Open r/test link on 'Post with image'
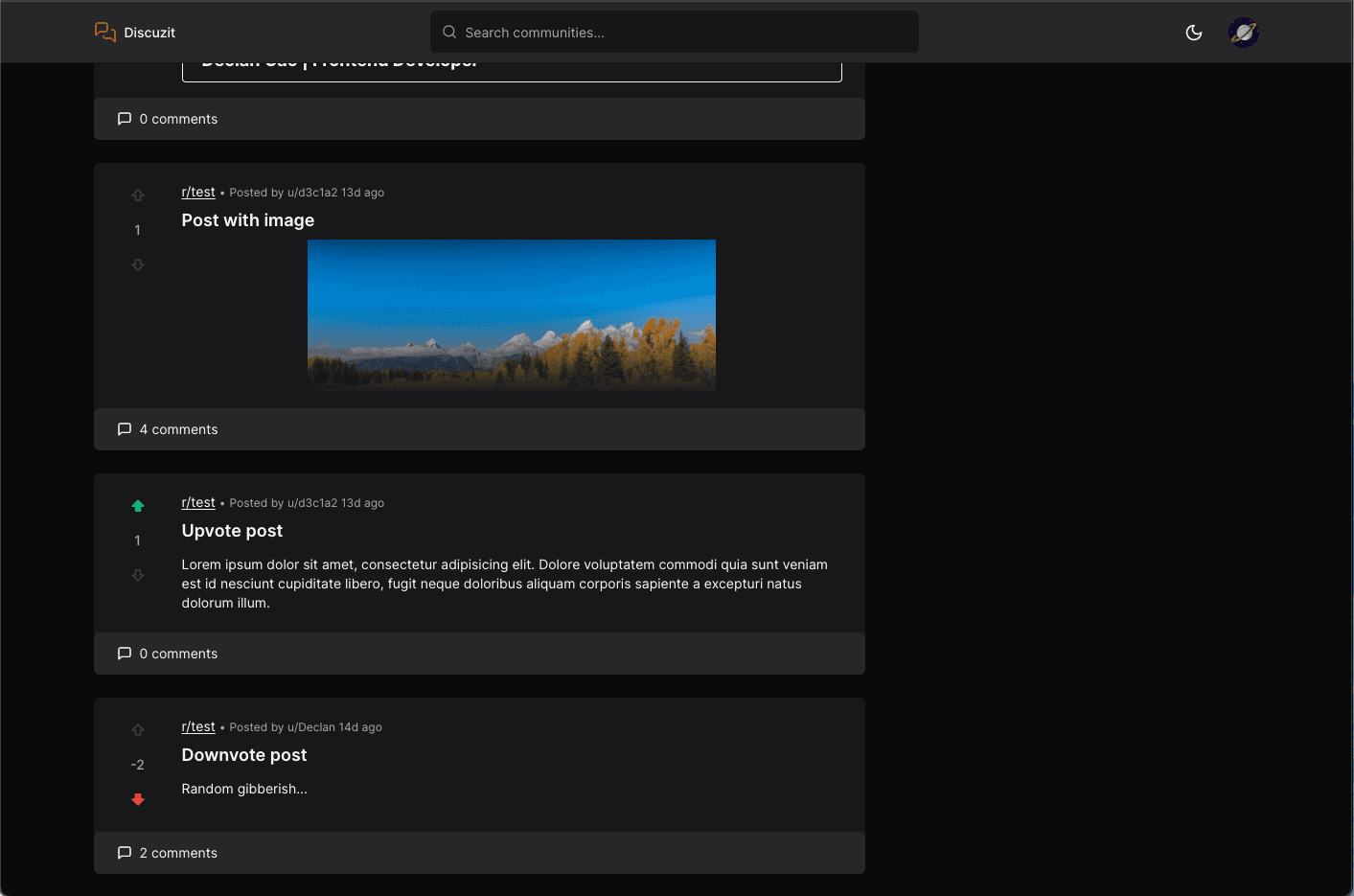 click(x=198, y=192)
